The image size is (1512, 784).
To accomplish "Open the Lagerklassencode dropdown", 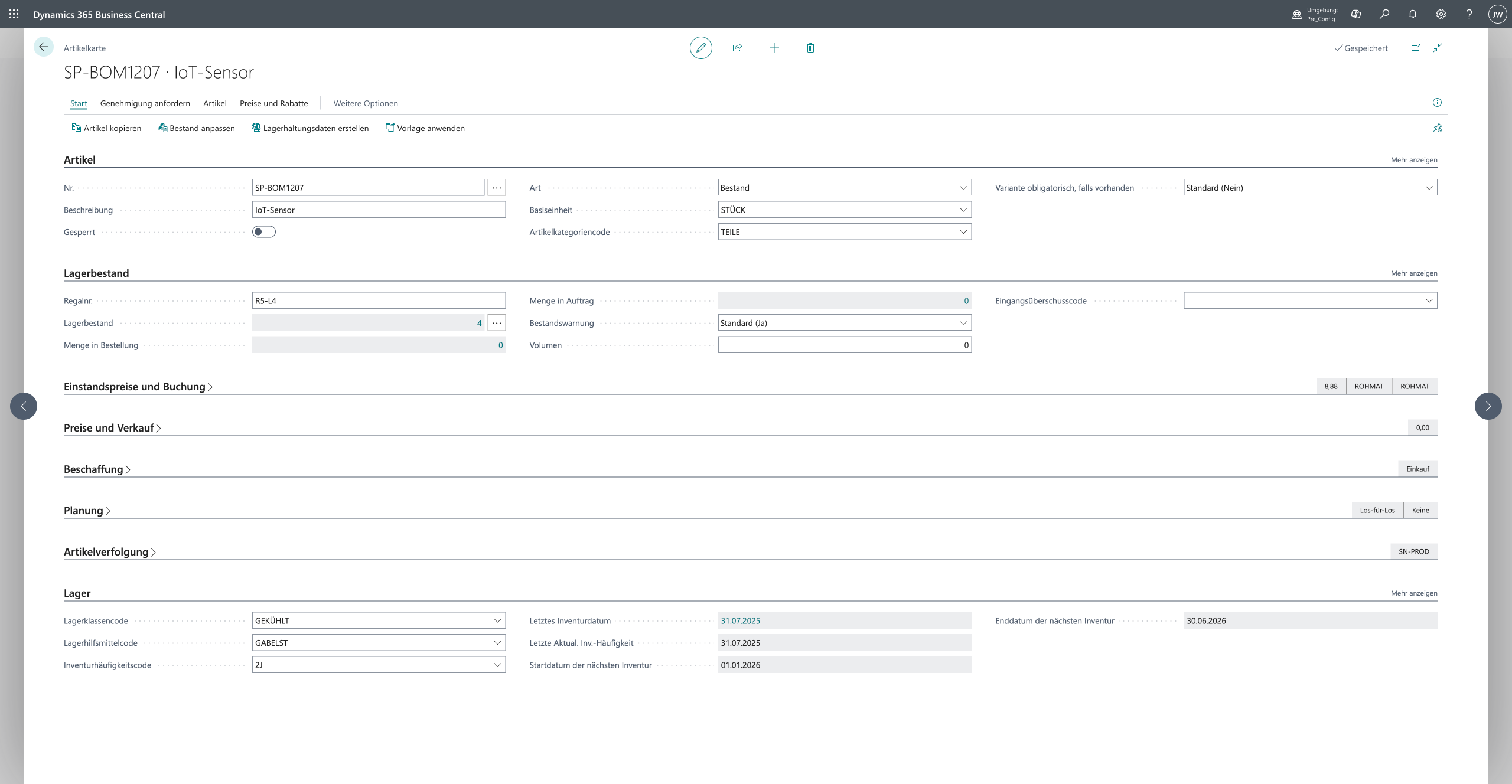I will [497, 620].
